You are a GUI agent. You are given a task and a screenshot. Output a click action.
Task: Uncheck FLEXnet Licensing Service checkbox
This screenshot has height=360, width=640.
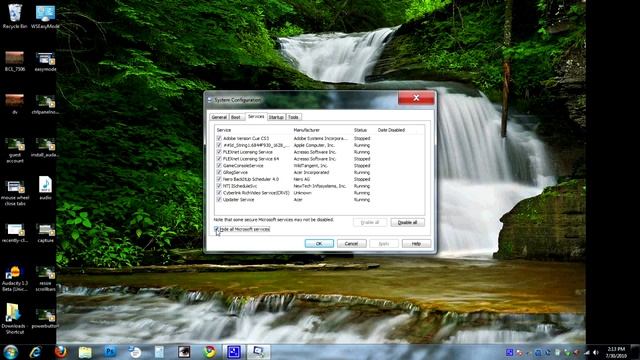(x=219, y=152)
